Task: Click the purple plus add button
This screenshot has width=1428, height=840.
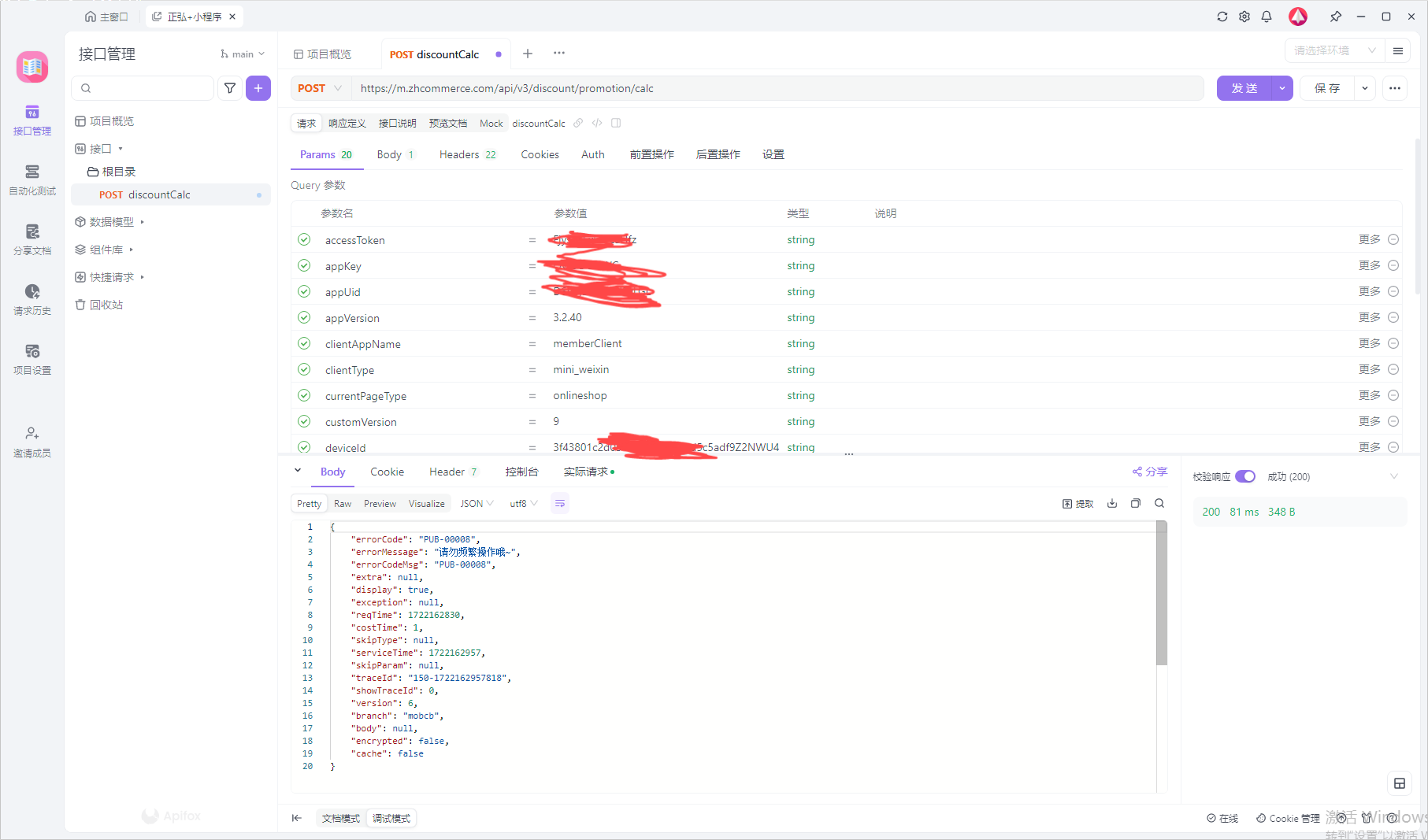Action: pyautogui.click(x=258, y=88)
